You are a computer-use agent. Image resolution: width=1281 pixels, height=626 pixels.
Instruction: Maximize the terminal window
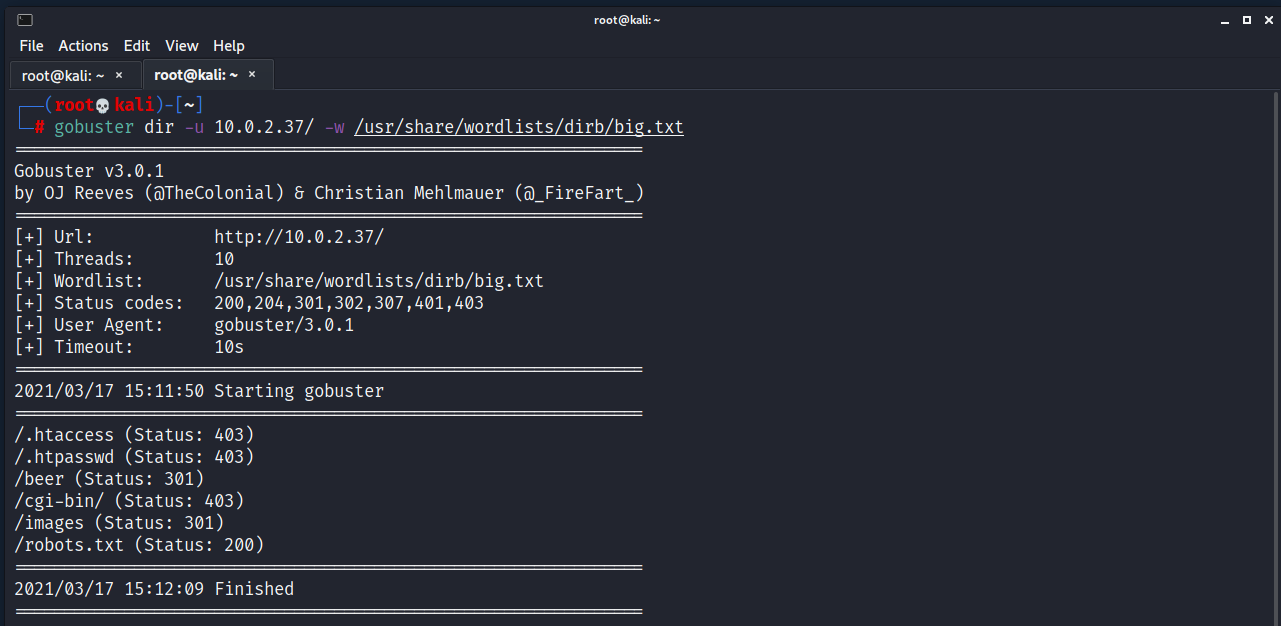click(1246, 20)
